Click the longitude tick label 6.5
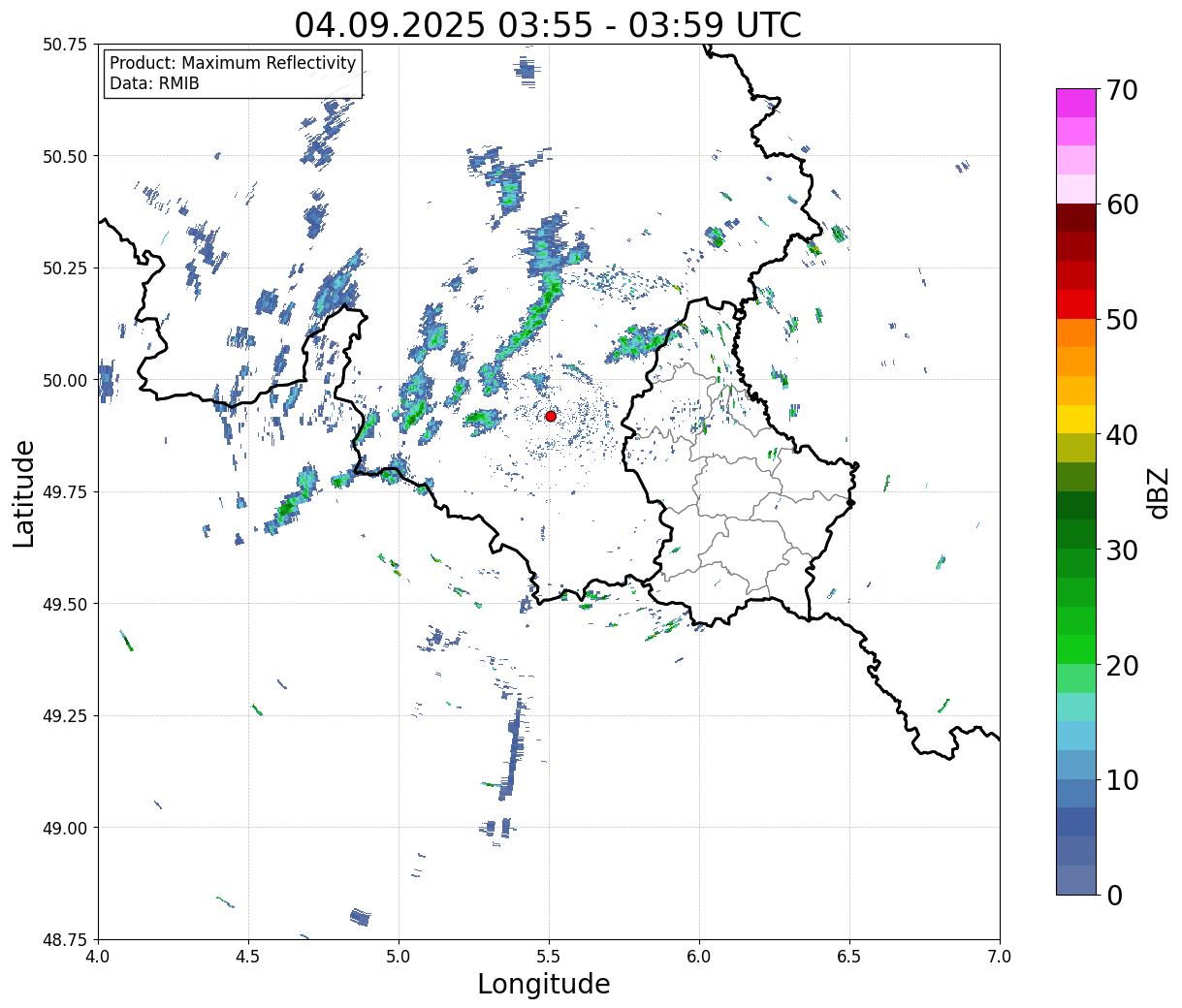The width and height of the screenshot is (1182, 1008). click(x=849, y=957)
